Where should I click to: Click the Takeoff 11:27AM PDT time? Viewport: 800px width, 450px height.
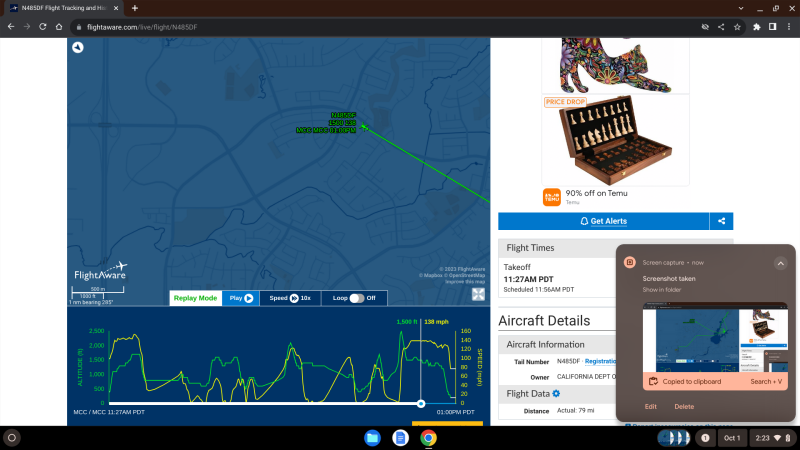(528, 279)
